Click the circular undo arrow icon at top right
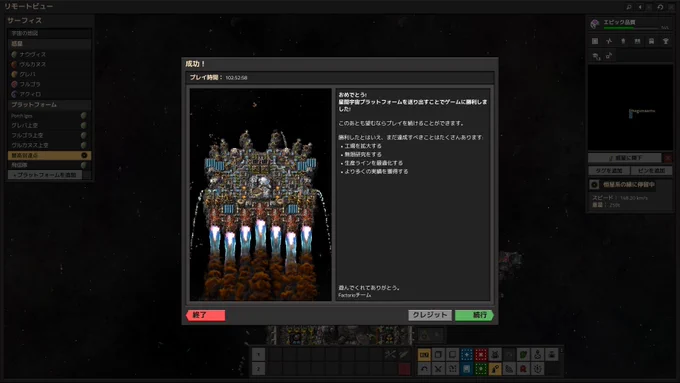This screenshot has height=383, width=680. (x=660, y=7)
